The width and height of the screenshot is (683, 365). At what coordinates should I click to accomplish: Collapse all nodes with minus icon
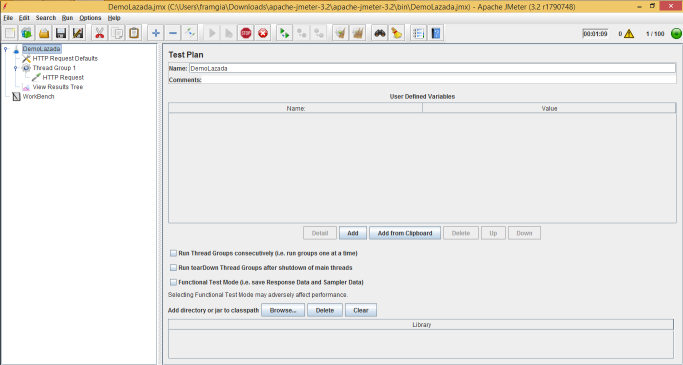[172, 33]
